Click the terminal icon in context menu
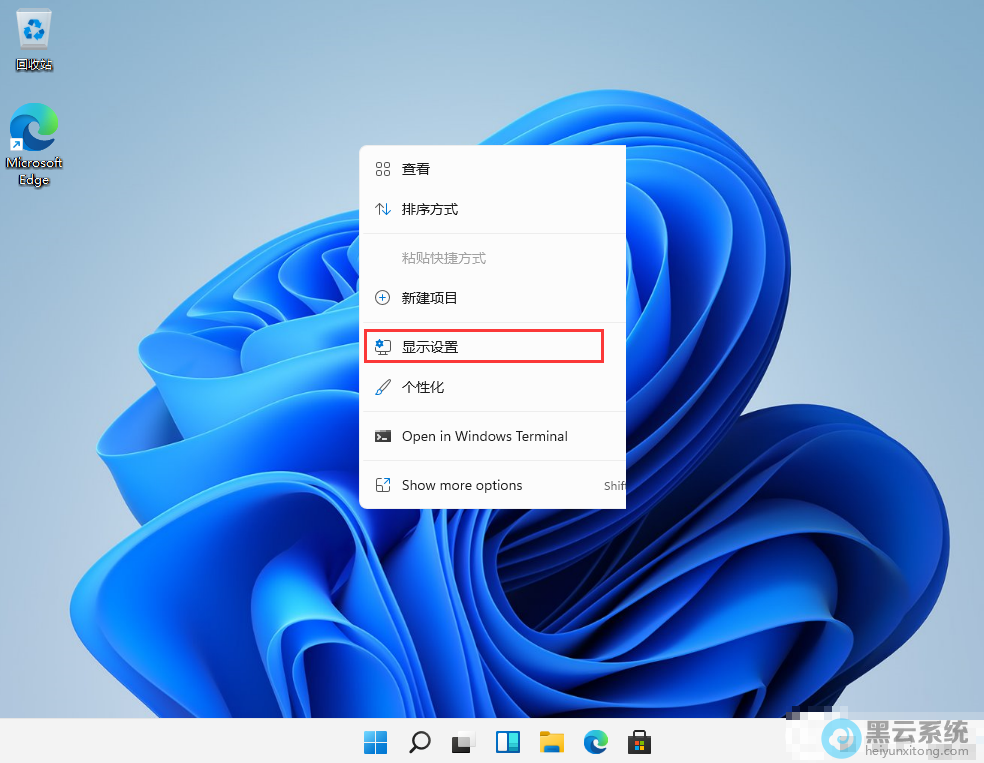The width and height of the screenshot is (984, 763). [382, 436]
